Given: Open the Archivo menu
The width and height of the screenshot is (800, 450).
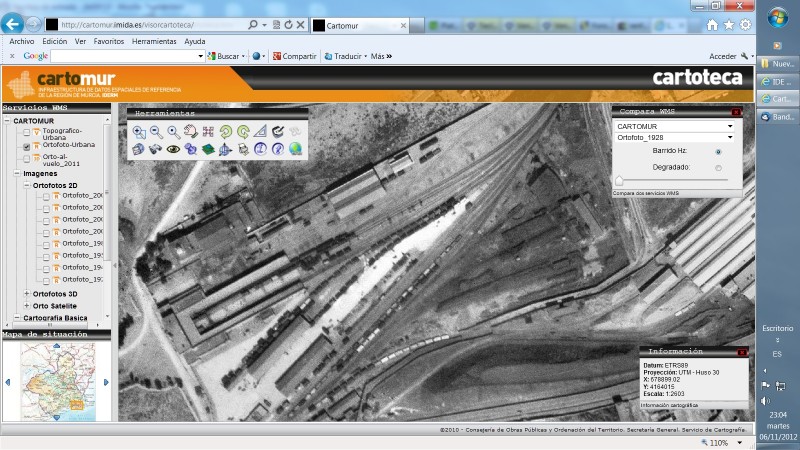Looking at the screenshot, I should (21, 41).
